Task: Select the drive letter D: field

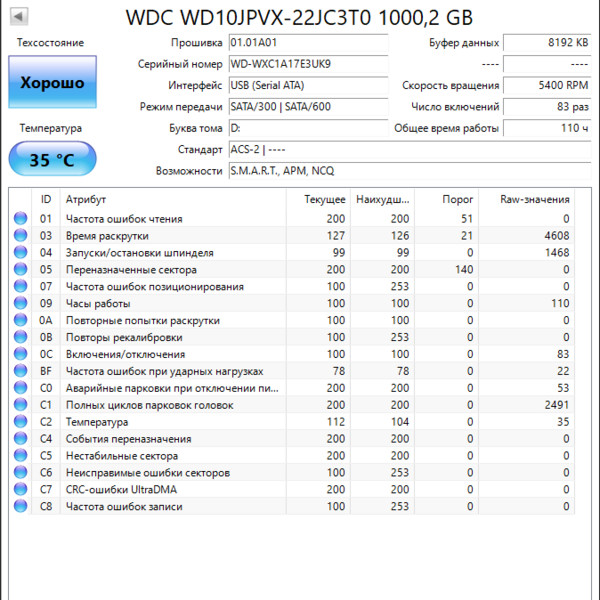Action: pos(308,128)
